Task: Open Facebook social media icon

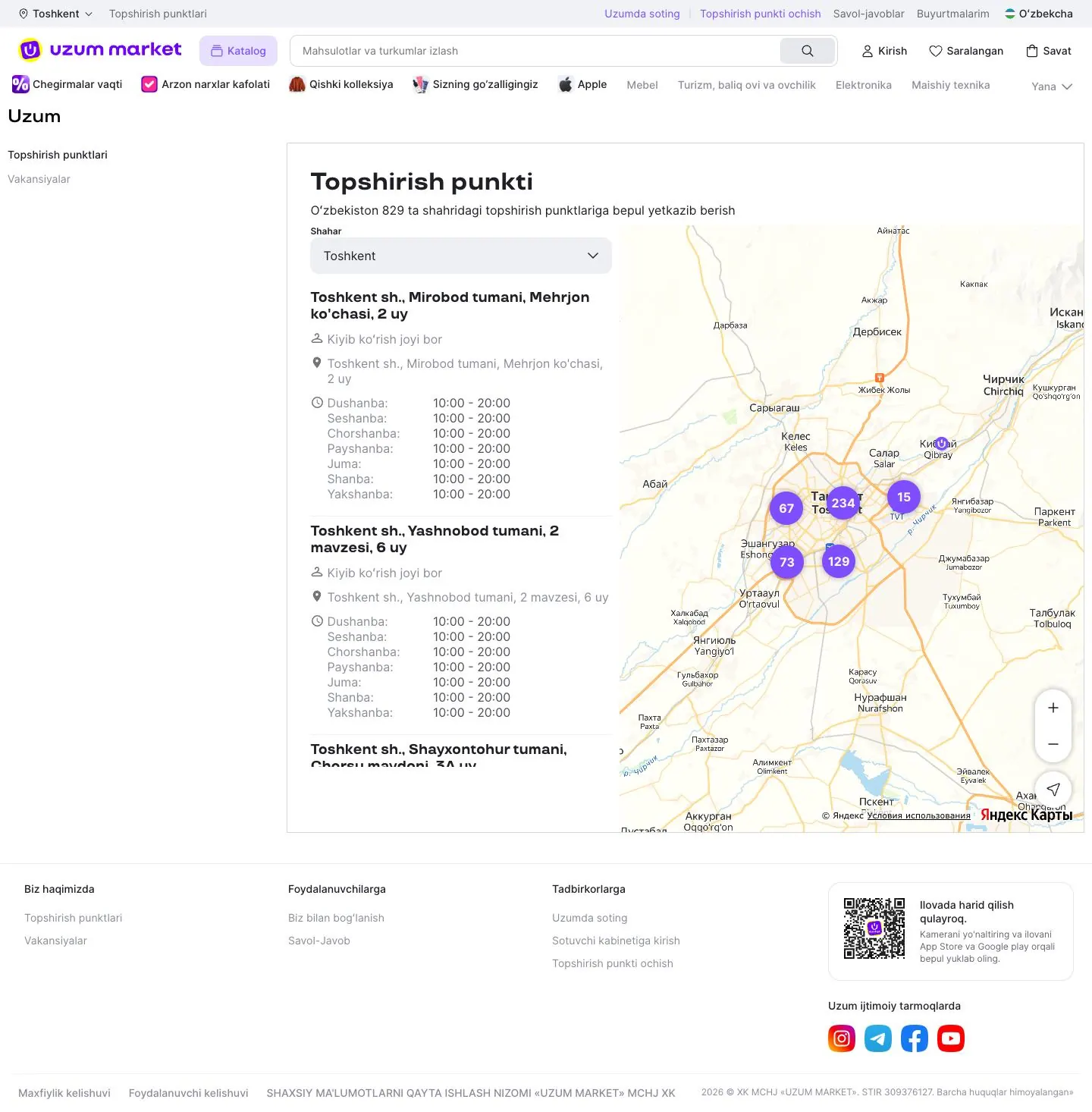Action: coord(915,1038)
